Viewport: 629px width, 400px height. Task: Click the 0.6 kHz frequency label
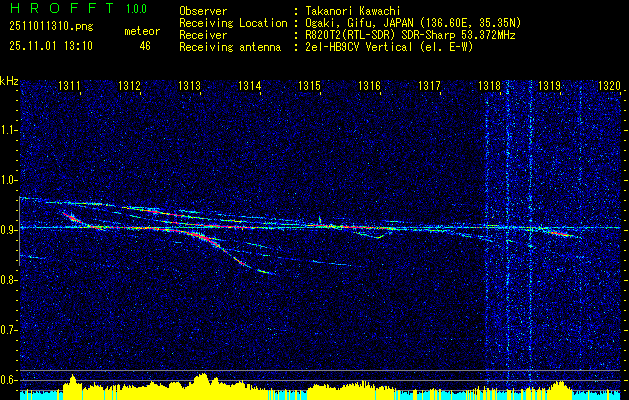pyautogui.click(x=8, y=380)
